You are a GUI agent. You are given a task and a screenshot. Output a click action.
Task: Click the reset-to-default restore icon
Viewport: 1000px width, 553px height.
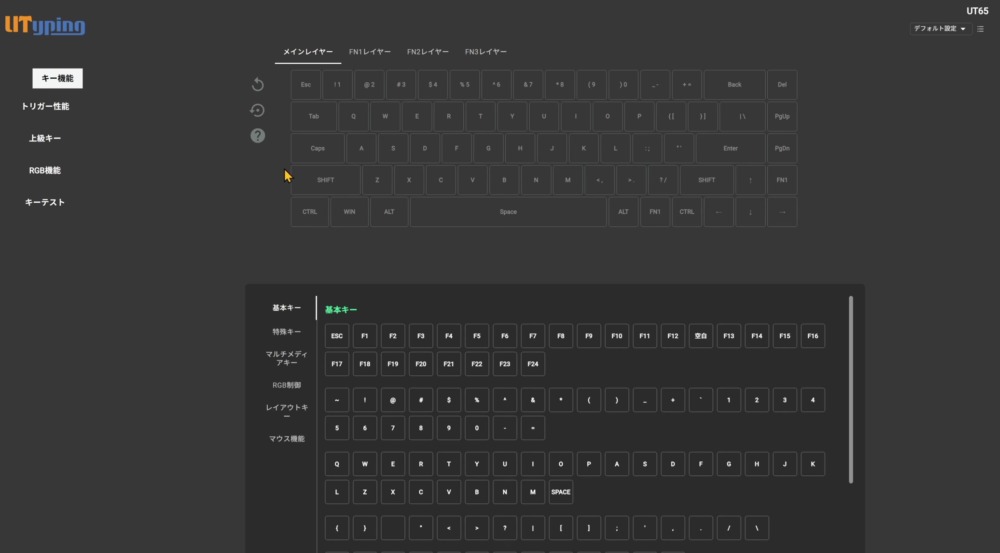(x=258, y=110)
